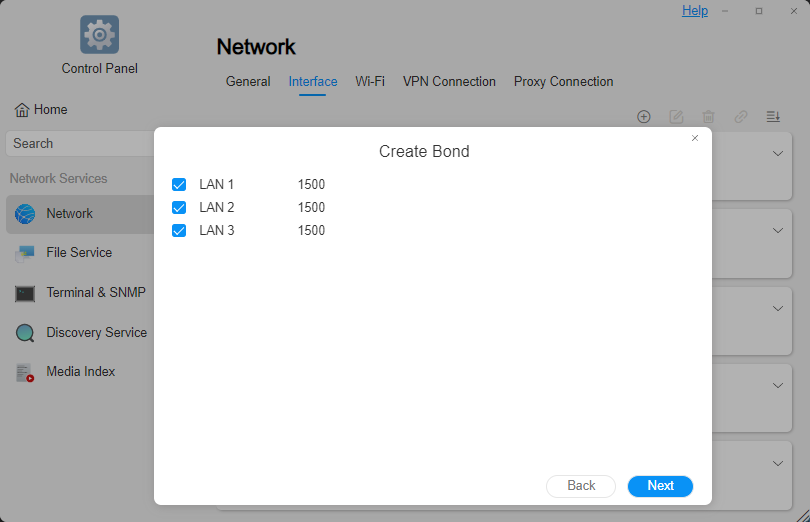Open Terminal & SNMP settings
The image size is (810, 522).
point(95,293)
